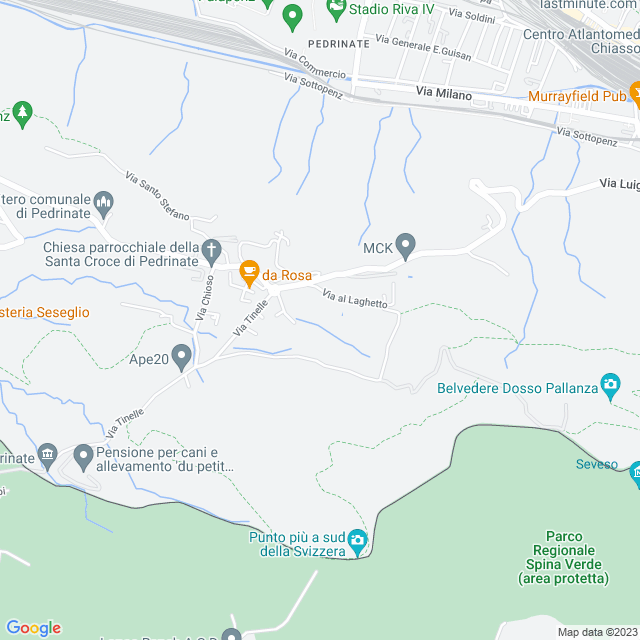
Task: Select the MCK location pin
Action: (x=406, y=247)
